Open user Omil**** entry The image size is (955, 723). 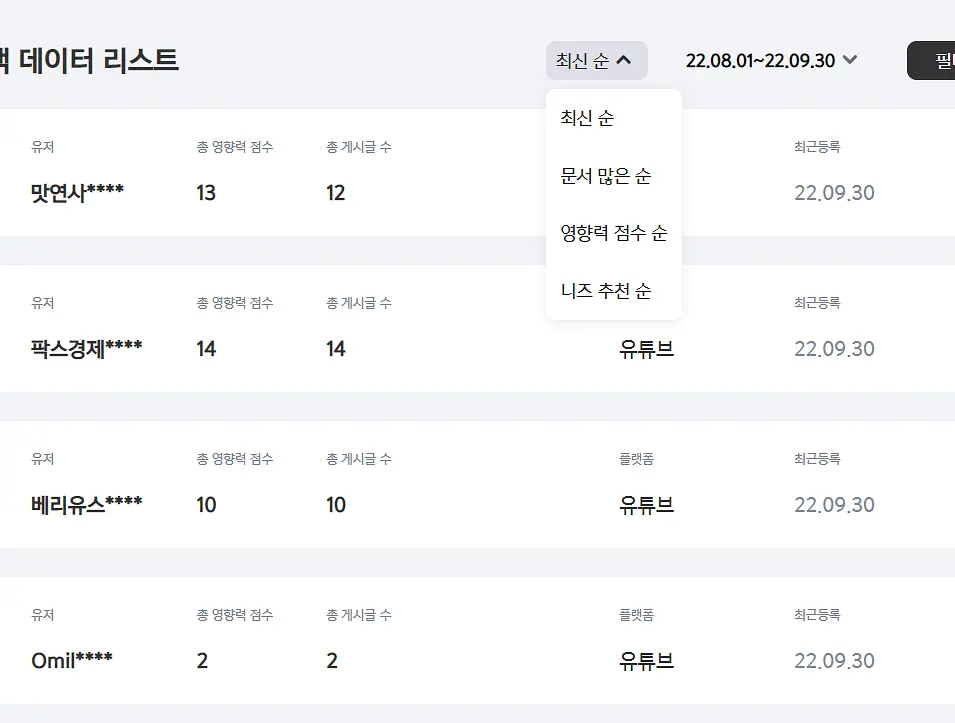(72, 660)
